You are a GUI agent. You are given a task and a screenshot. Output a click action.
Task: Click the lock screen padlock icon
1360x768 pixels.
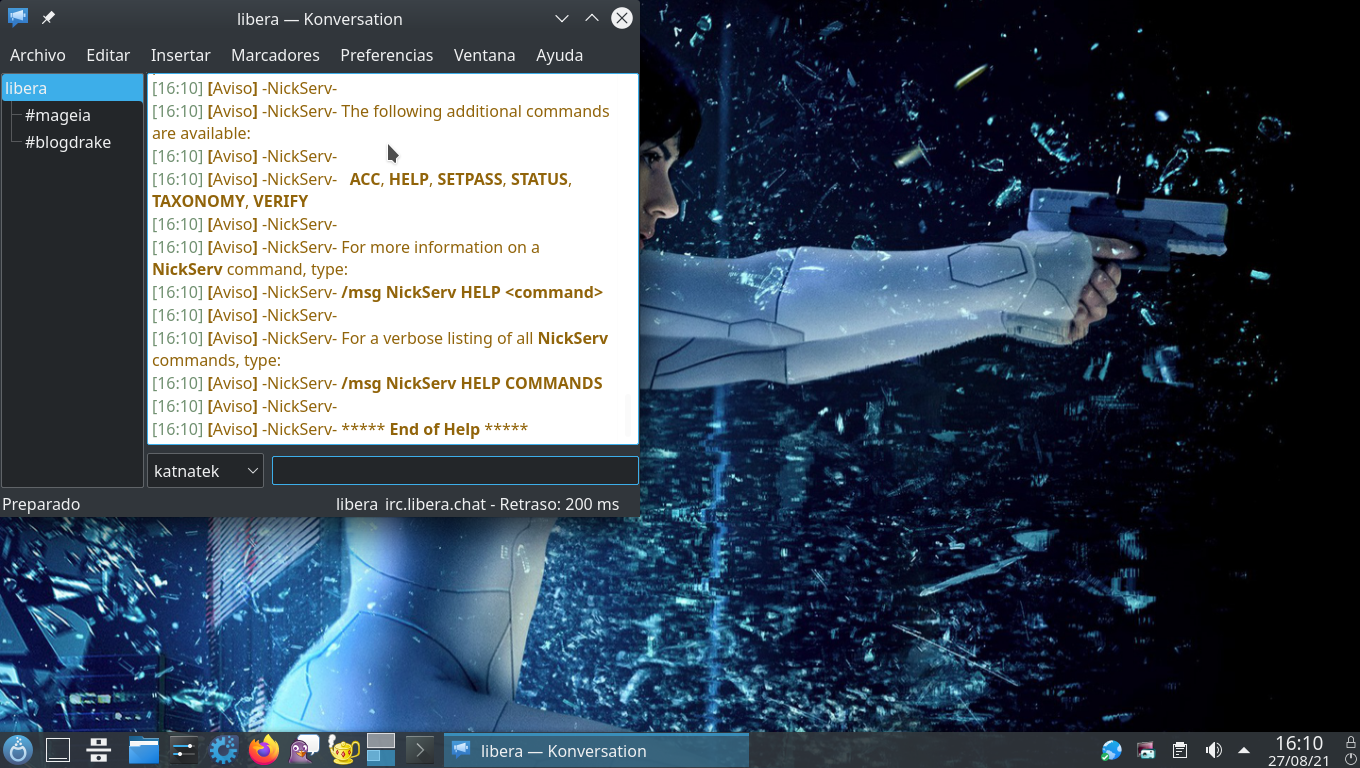[1350, 741]
